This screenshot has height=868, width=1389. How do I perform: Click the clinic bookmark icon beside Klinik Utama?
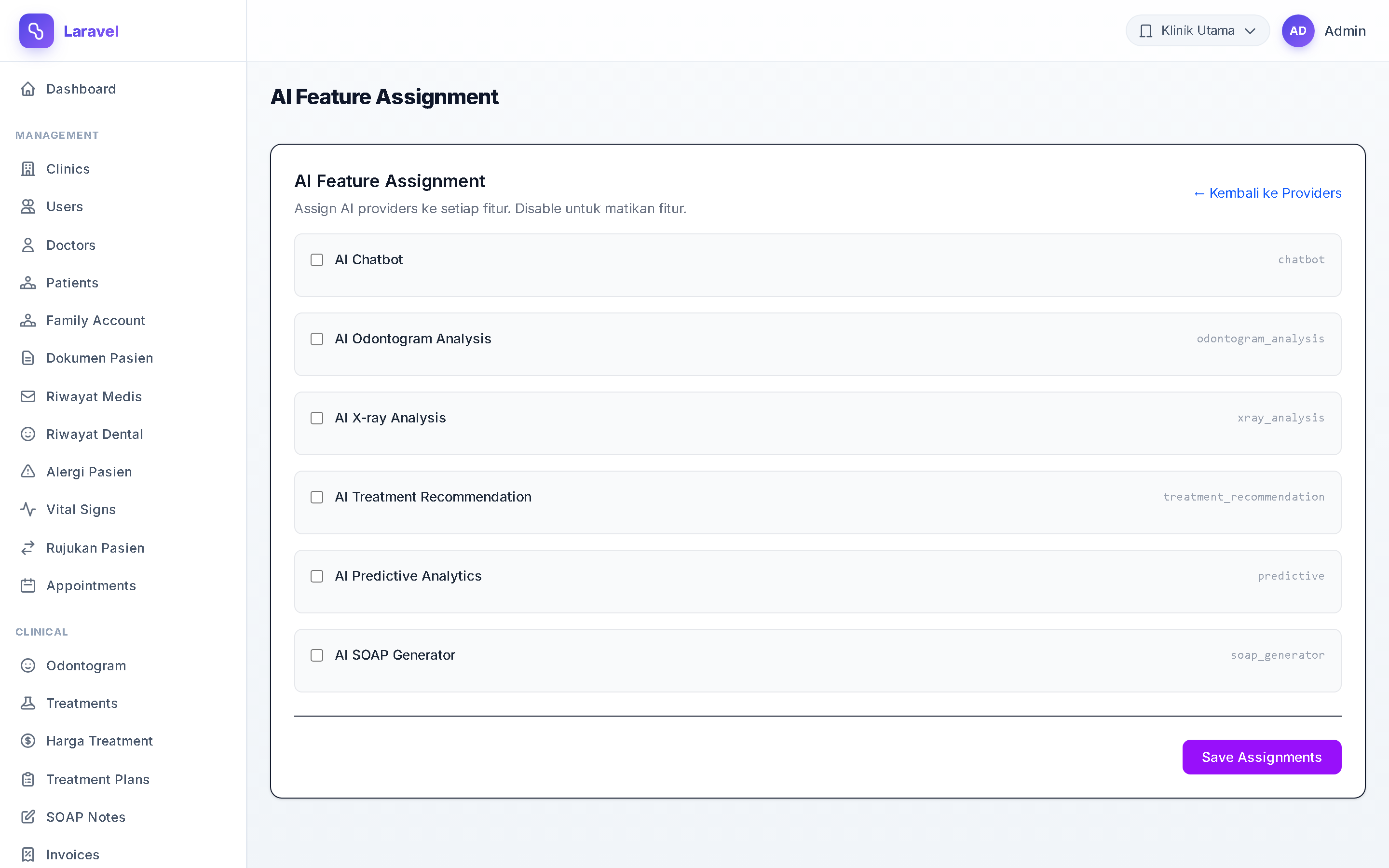(x=1145, y=31)
